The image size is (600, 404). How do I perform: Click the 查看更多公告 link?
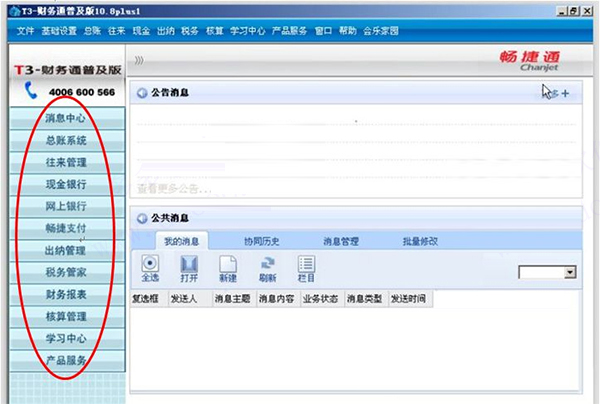click(x=174, y=189)
